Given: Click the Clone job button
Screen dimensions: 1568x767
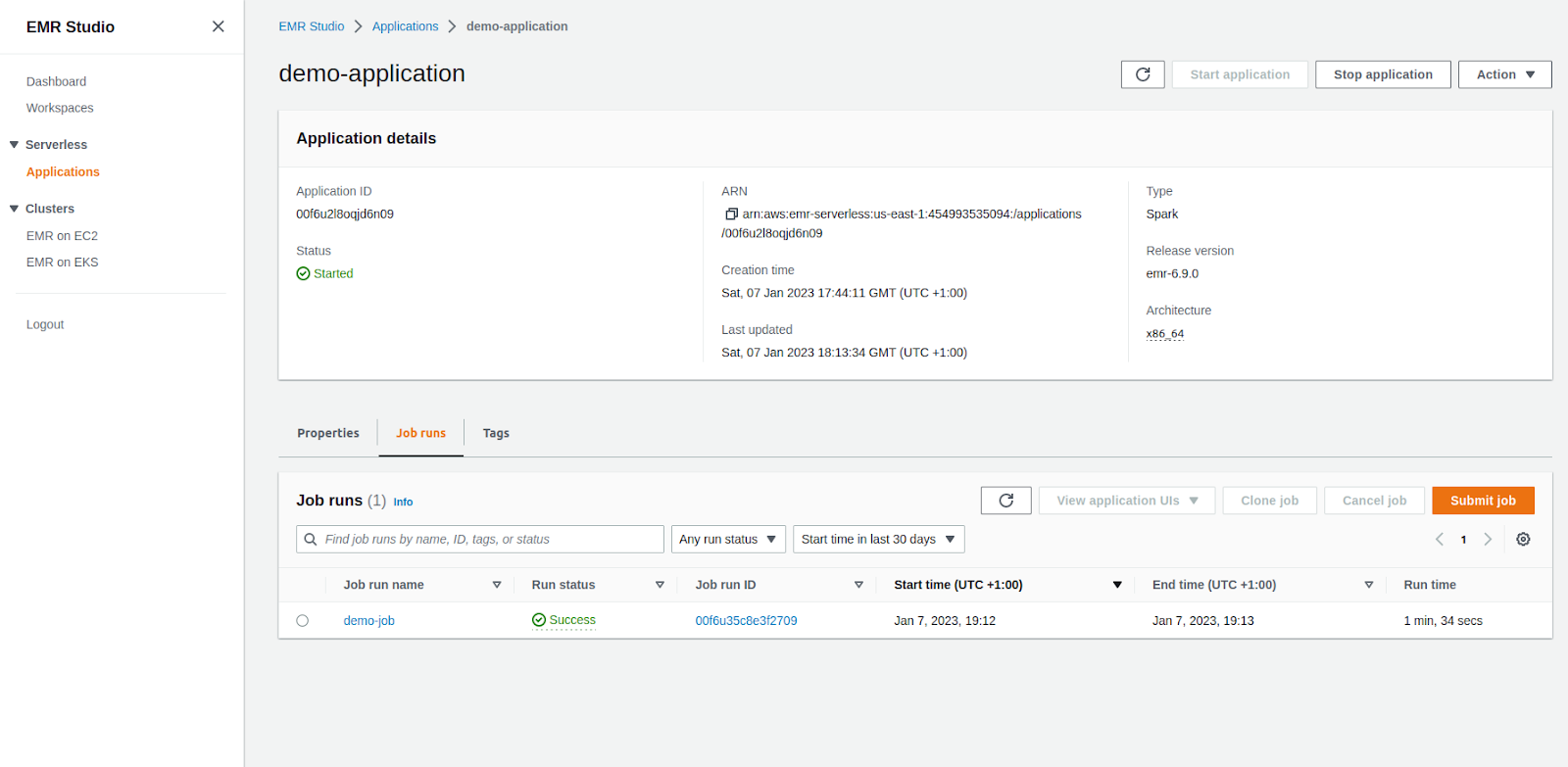Looking at the screenshot, I should tap(1269, 501).
